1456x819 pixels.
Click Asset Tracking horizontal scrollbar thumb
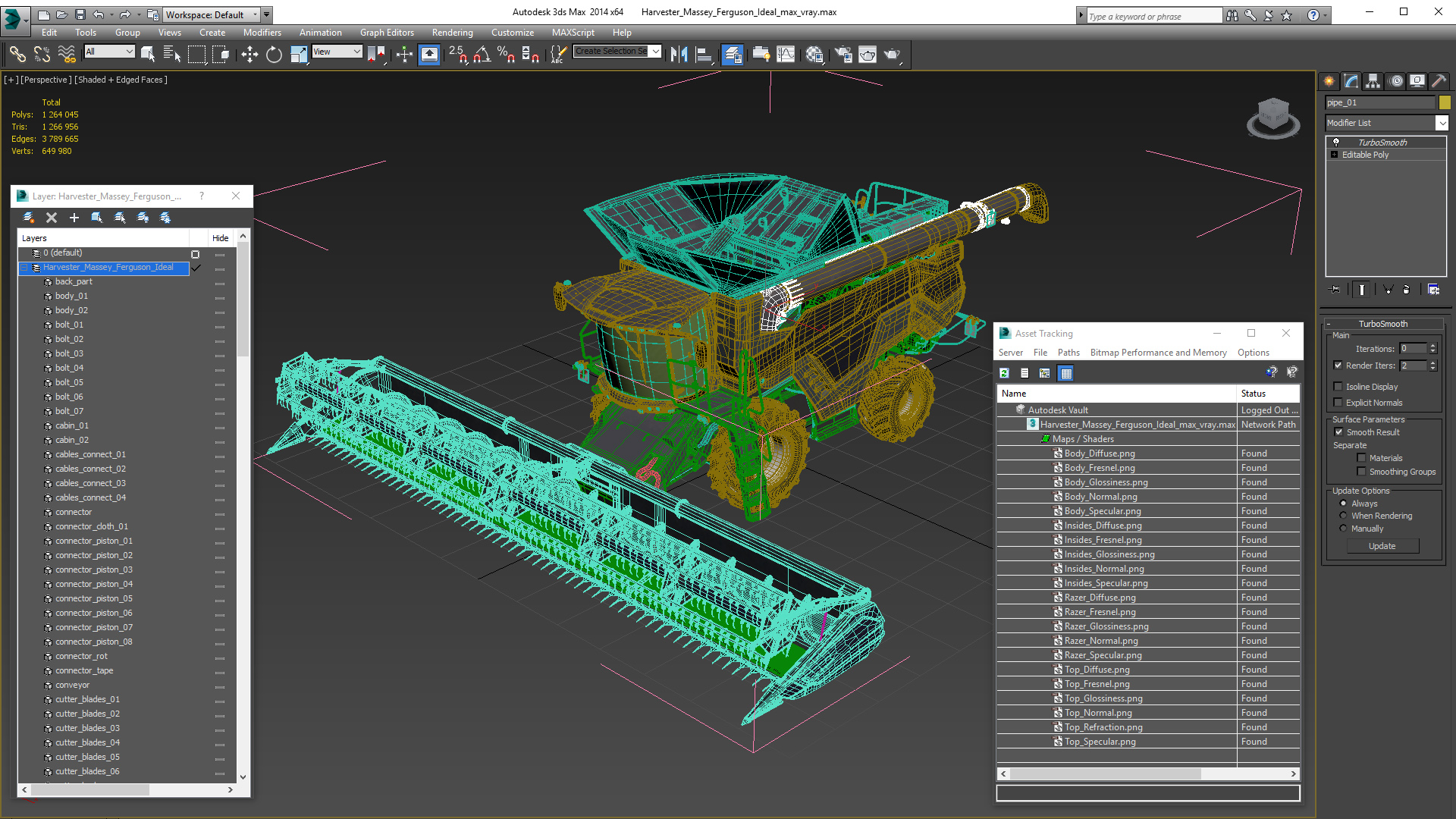click(1105, 774)
